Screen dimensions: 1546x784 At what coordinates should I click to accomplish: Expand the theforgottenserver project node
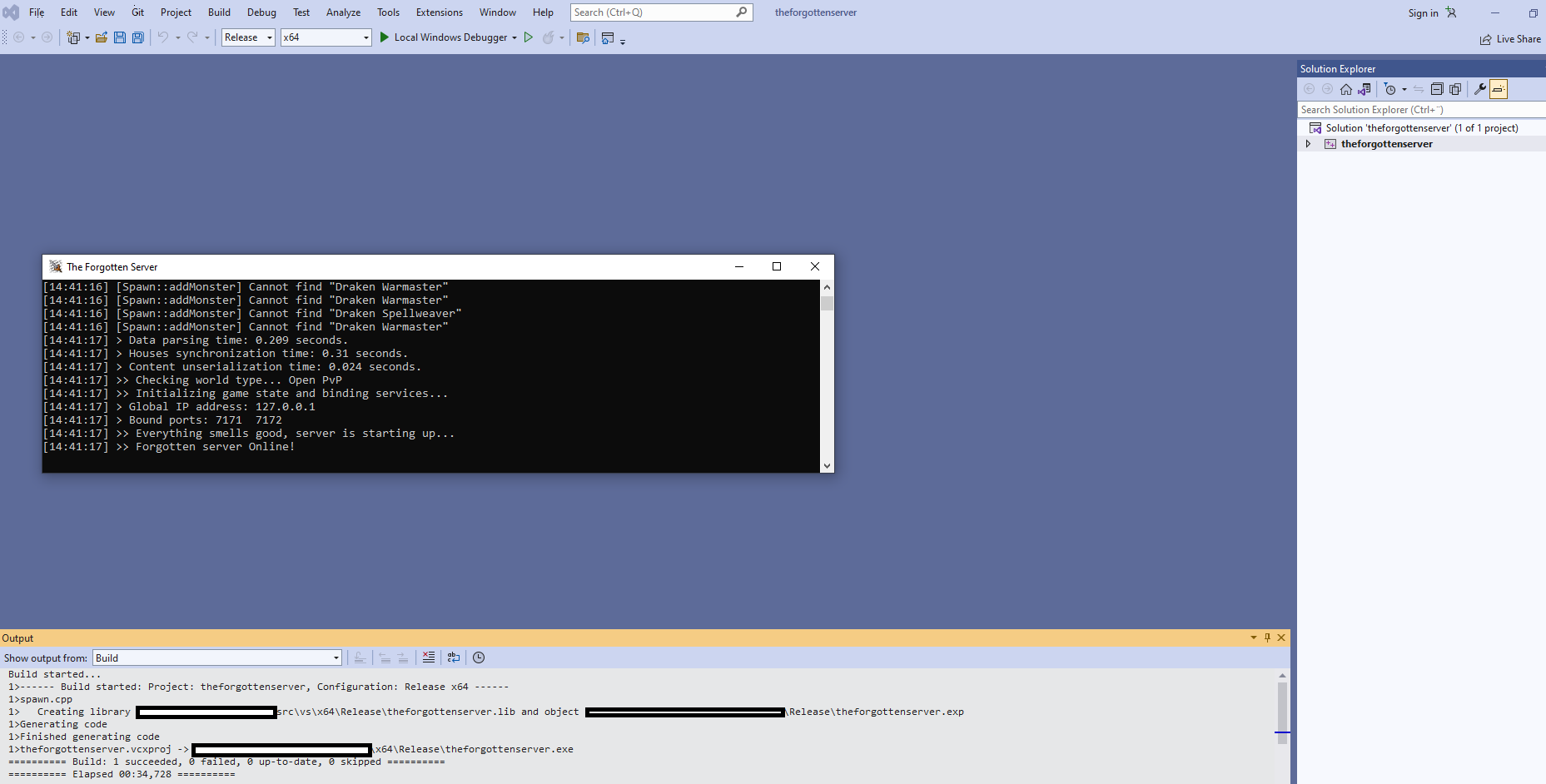pyautogui.click(x=1308, y=144)
